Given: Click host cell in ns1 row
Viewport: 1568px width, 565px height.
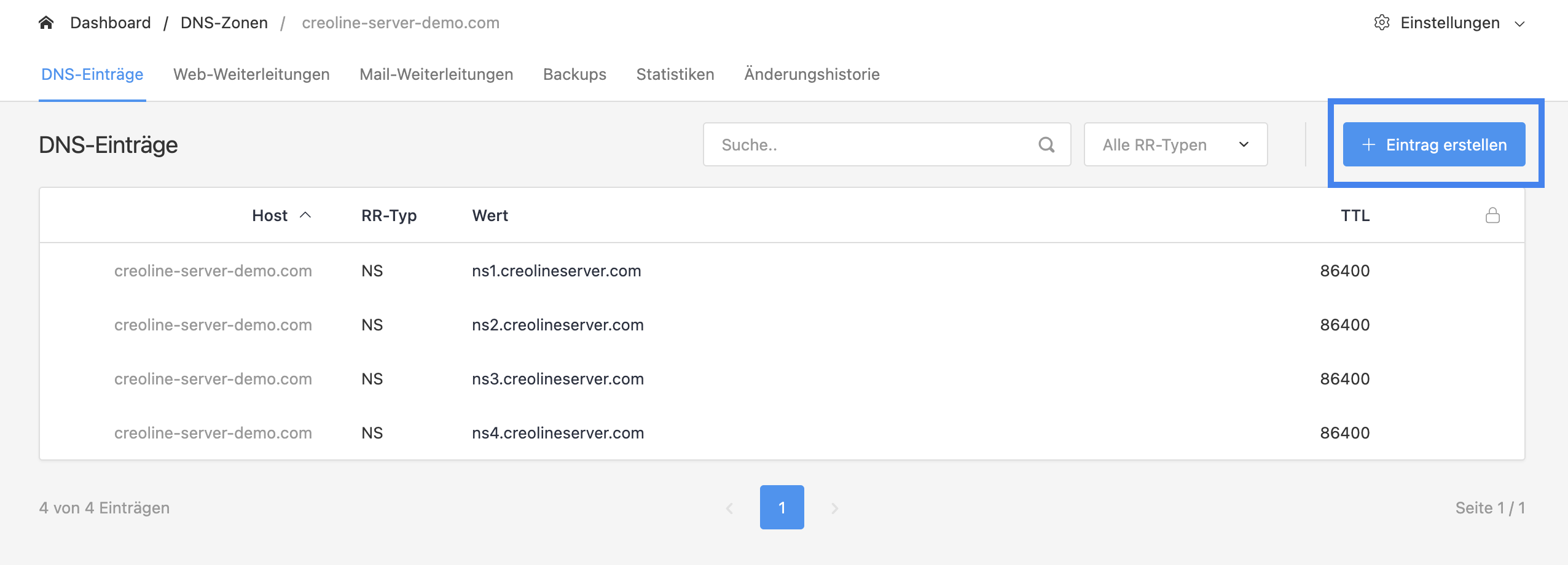Looking at the screenshot, I should 213,271.
